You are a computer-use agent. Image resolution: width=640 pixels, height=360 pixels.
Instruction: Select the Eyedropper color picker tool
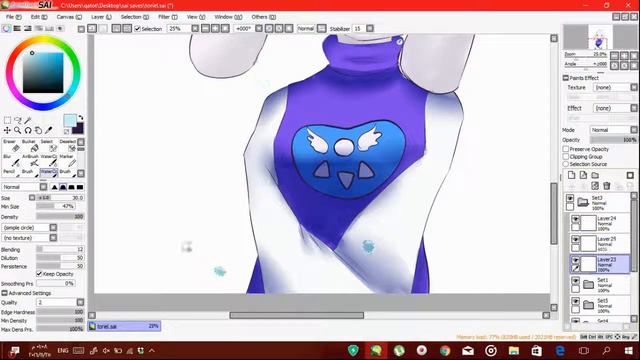coord(48,130)
